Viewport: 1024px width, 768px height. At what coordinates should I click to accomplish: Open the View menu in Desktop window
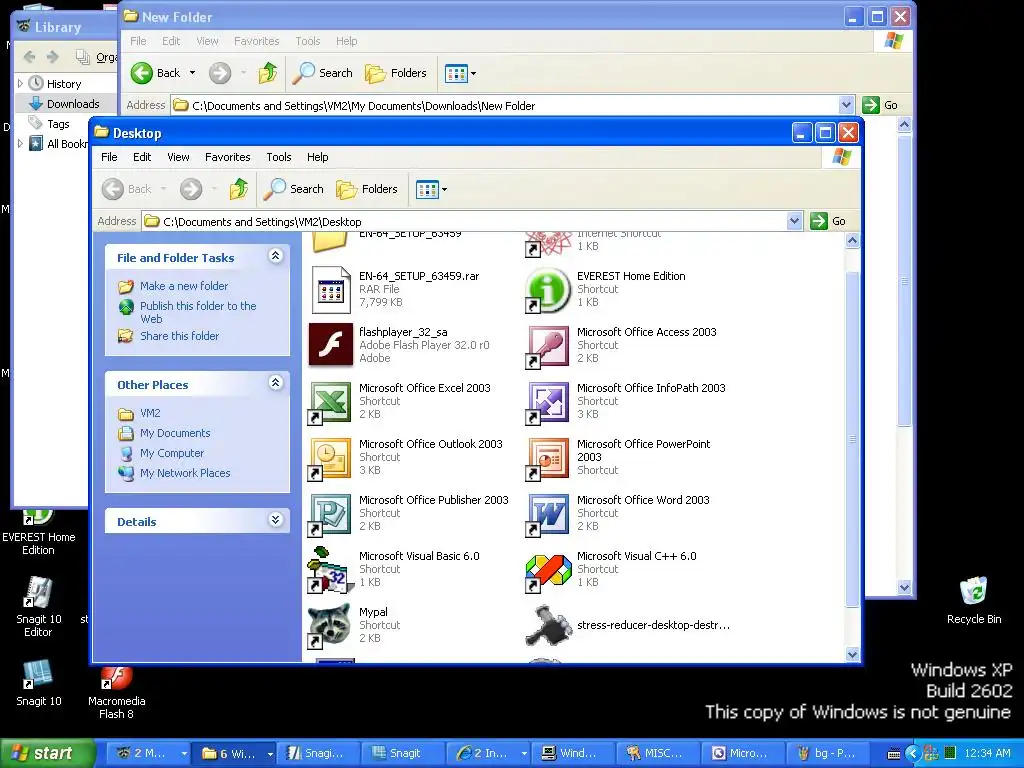click(178, 157)
